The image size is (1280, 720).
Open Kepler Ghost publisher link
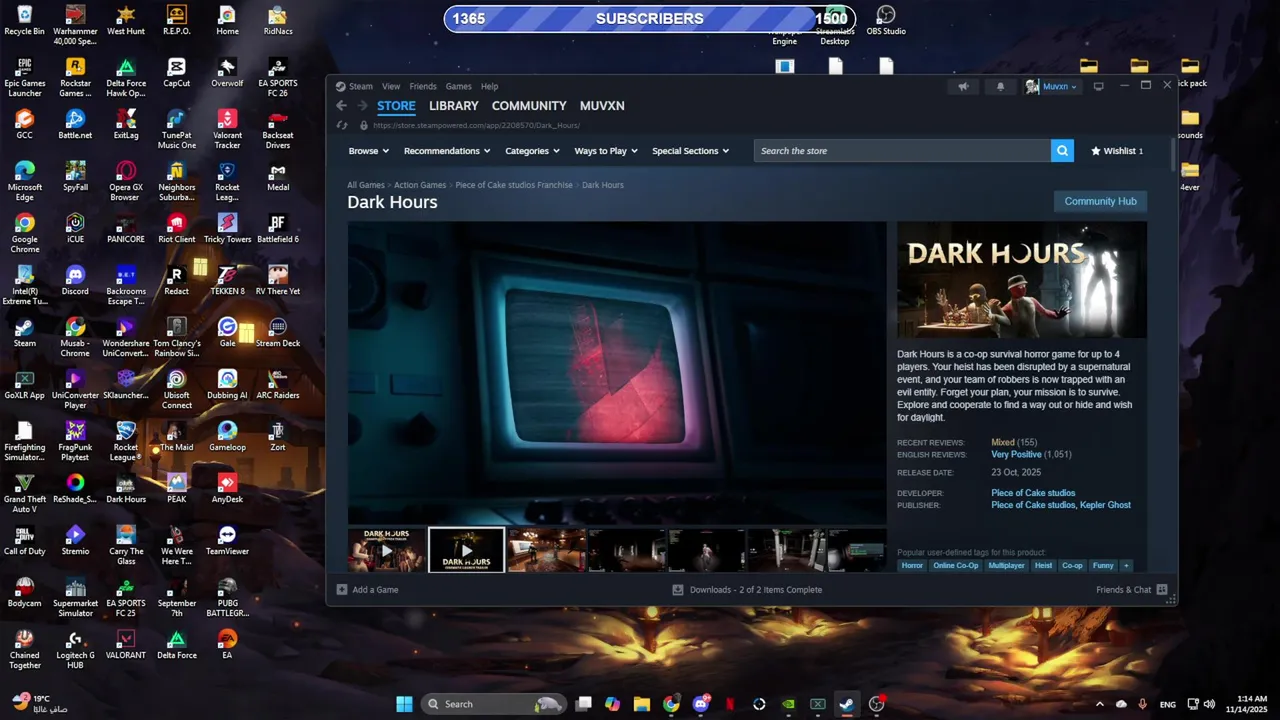coord(1105,505)
